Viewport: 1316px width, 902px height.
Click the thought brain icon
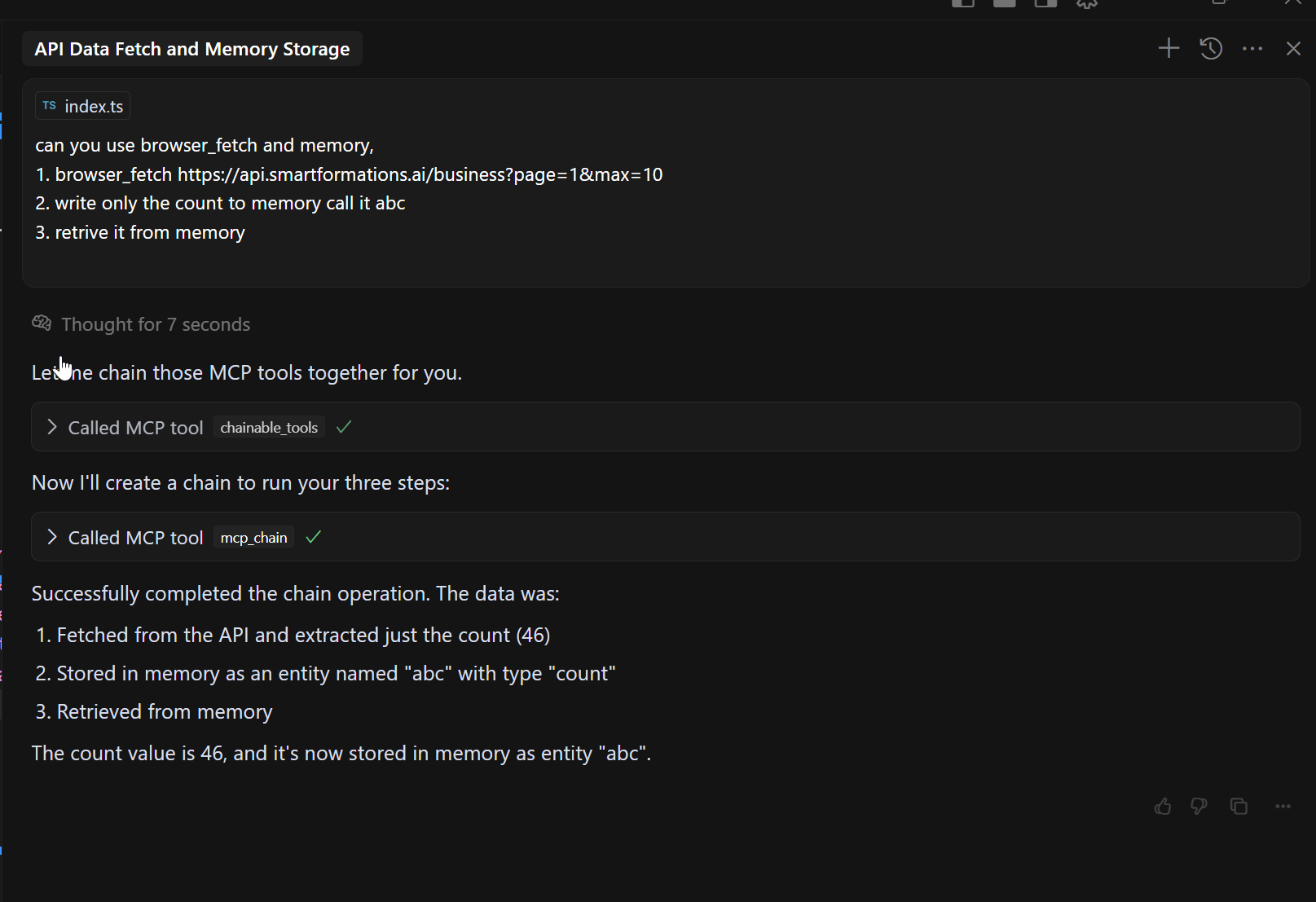point(42,323)
